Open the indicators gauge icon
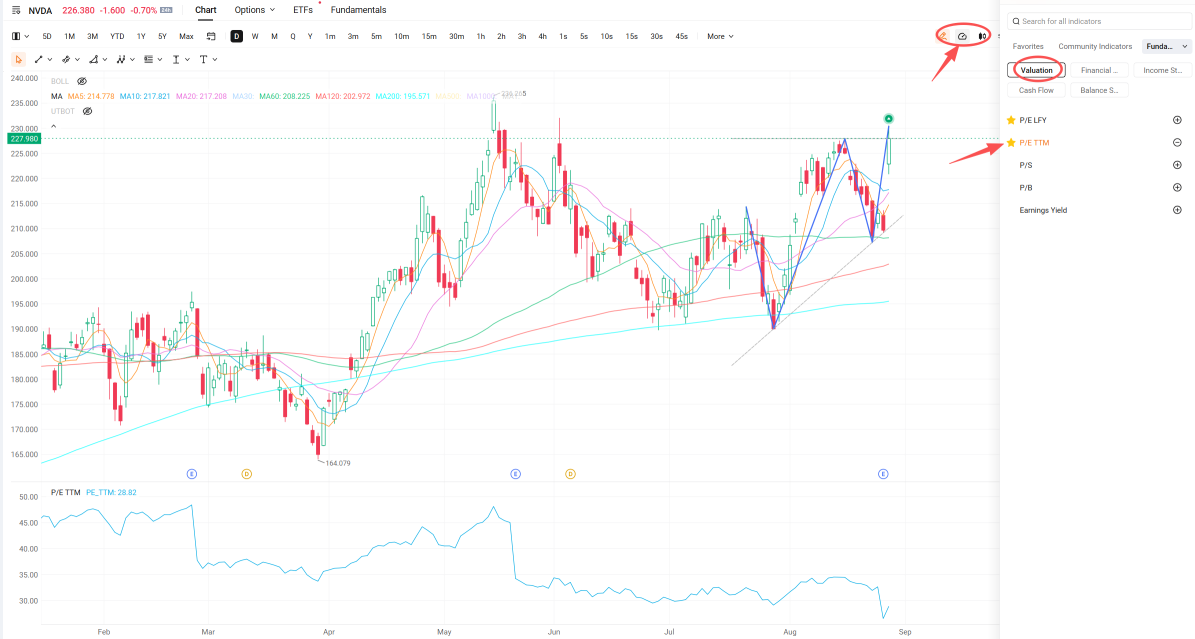The width and height of the screenshot is (1195, 639). point(963,36)
